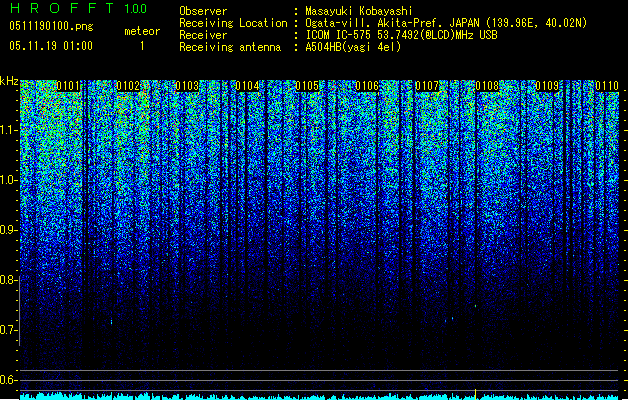Click the 0102 time marker
The width and height of the screenshot is (629, 400).
(128, 86)
